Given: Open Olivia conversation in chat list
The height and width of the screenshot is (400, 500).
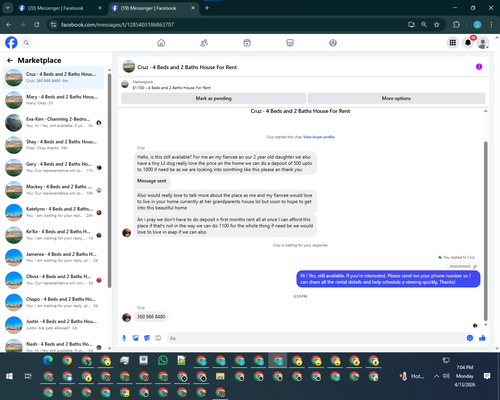Looking at the screenshot, I should coord(54,280).
